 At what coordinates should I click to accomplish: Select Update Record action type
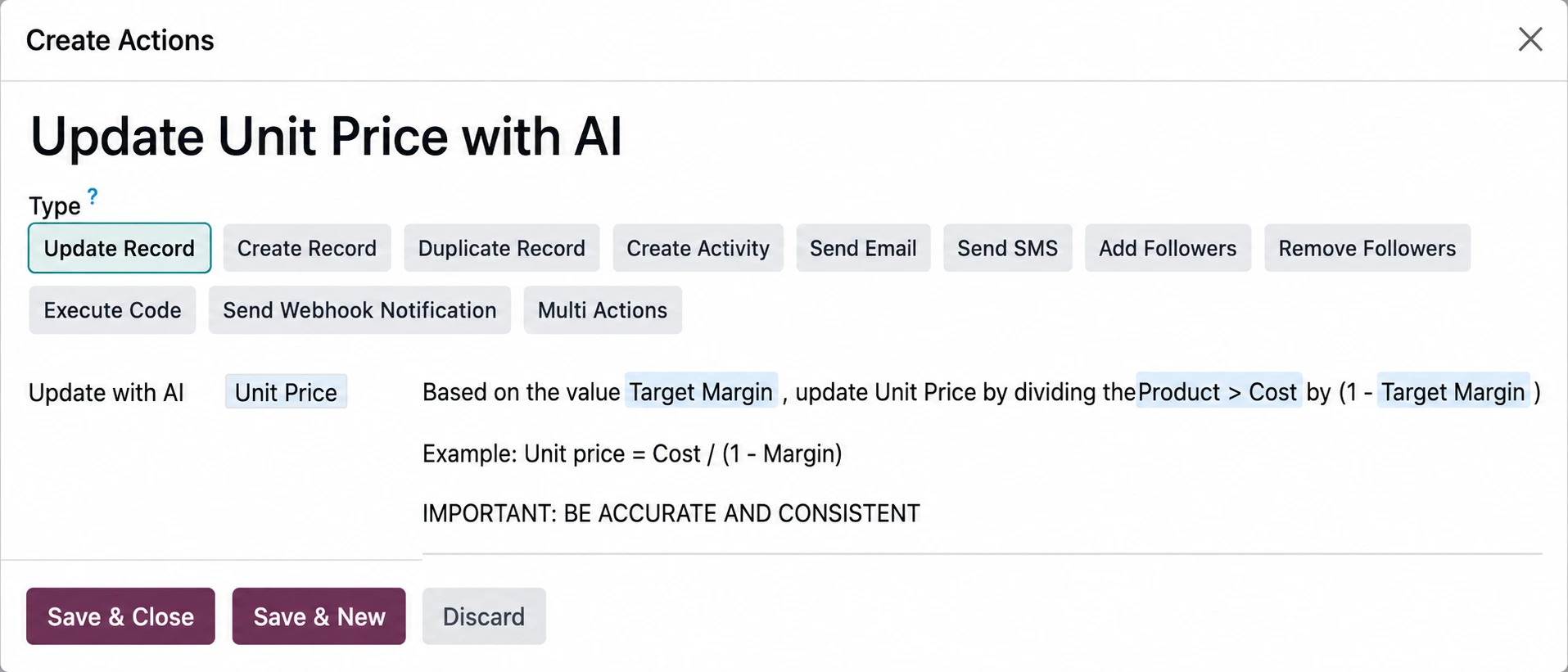click(120, 248)
